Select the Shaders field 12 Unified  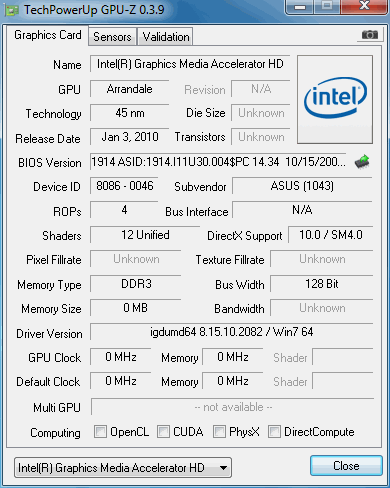pos(145,235)
